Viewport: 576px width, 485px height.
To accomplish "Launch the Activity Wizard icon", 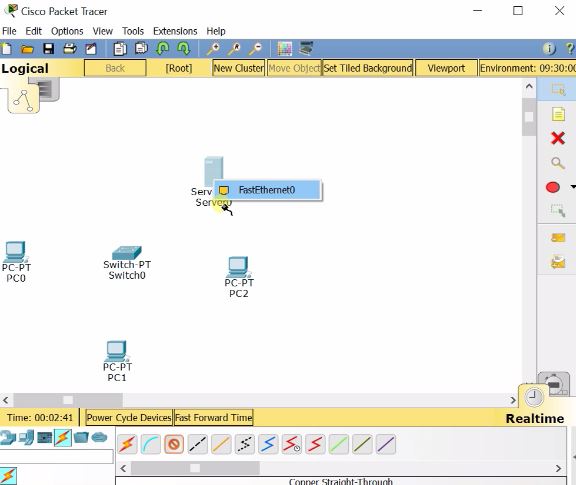I will click(x=91, y=49).
